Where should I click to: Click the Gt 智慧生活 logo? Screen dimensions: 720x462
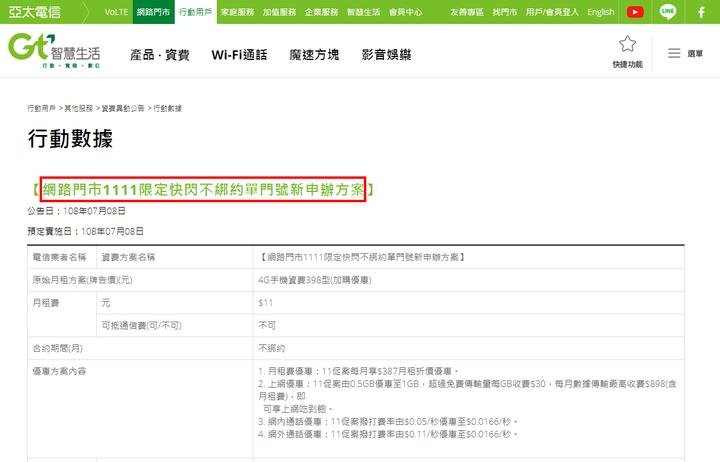point(54,51)
